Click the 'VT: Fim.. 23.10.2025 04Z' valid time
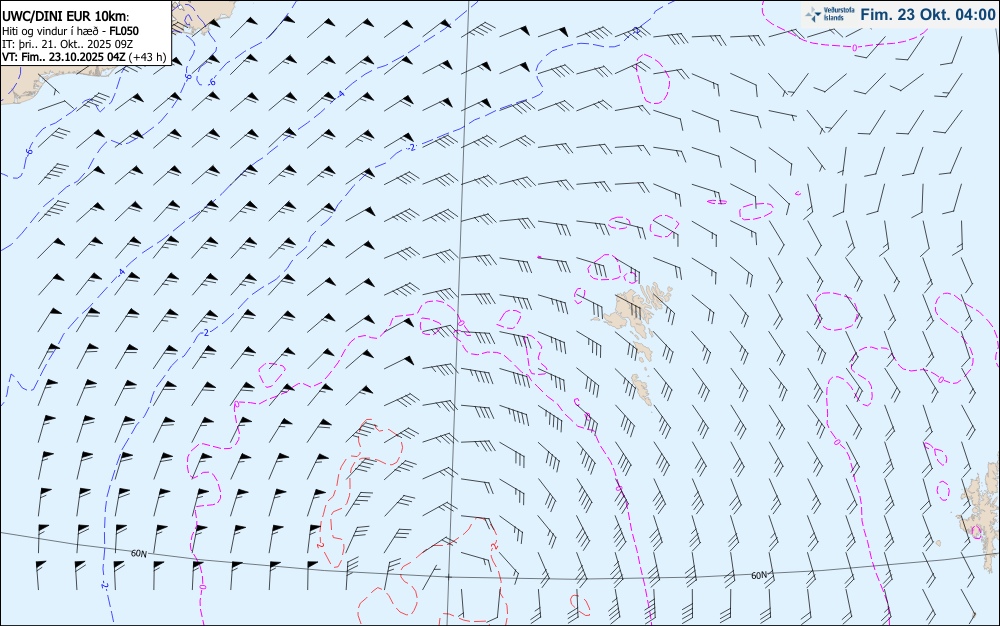 point(64,57)
